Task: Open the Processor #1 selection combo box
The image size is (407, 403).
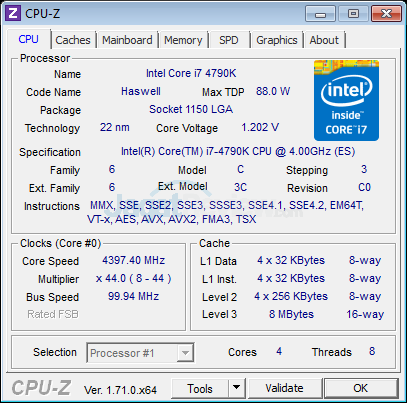Action: (140, 353)
